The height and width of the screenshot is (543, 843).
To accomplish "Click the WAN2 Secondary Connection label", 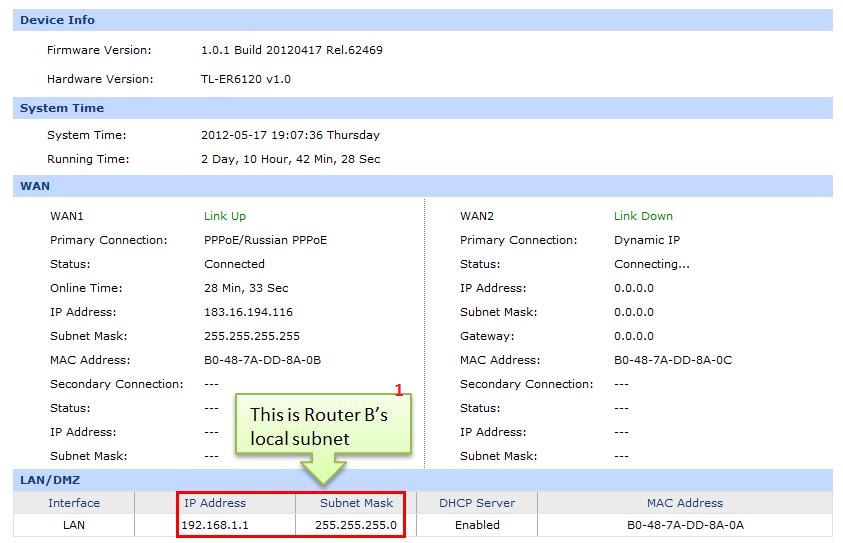I will (x=527, y=384).
